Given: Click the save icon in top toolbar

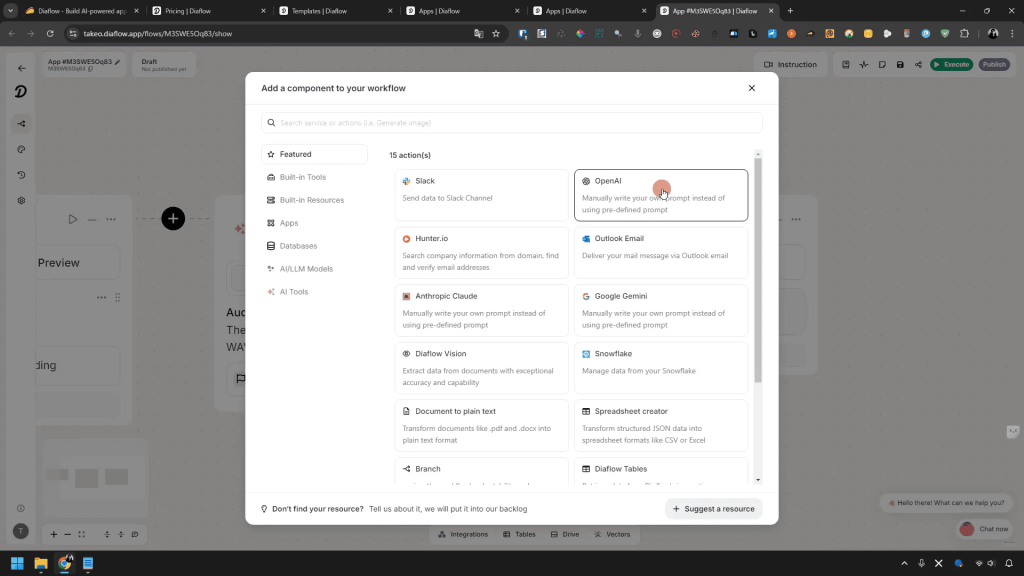Looking at the screenshot, I should click(900, 65).
